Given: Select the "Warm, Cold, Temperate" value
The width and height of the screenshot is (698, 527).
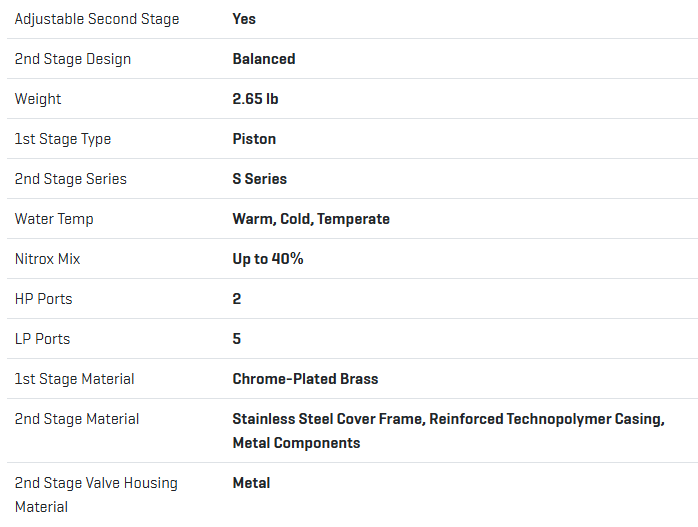Looking at the screenshot, I should pyautogui.click(x=311, y=219).
